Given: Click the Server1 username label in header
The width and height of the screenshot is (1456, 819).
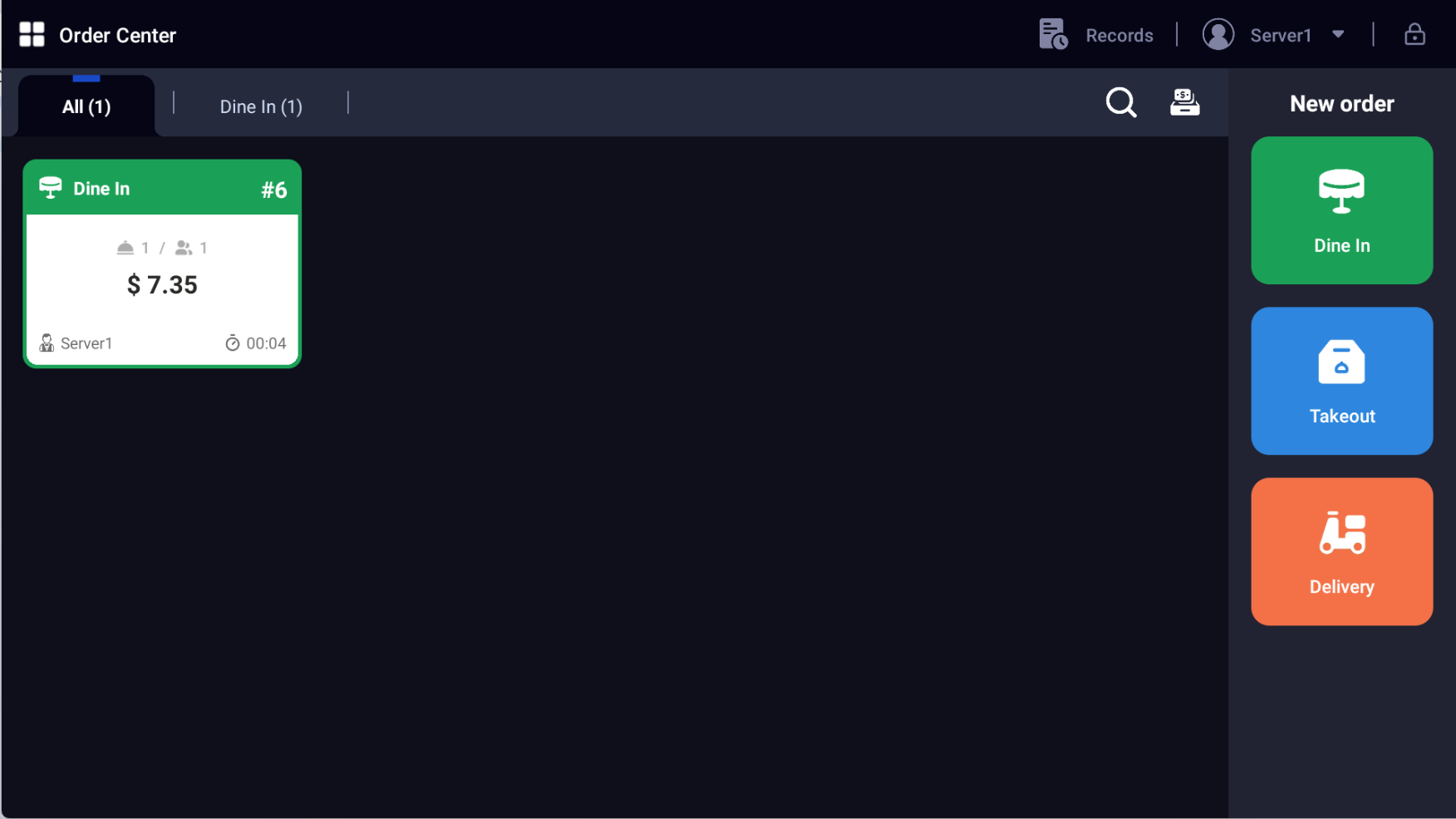Looking at the screenshot, I should point(1280,36).
